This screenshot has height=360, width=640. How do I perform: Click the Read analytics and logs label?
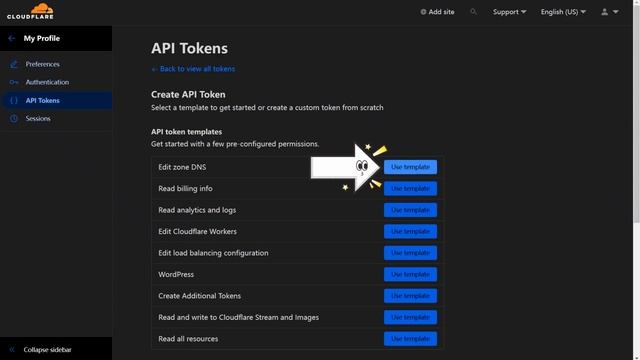pos(197,210)
